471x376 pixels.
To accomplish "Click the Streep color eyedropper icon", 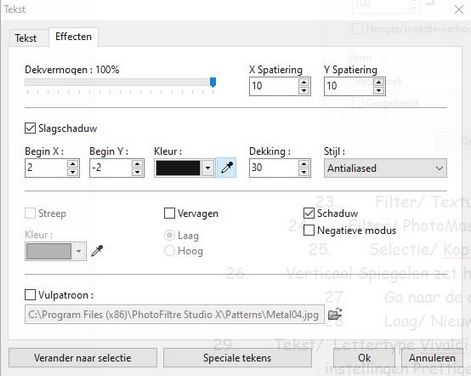I will click(97, 251).
